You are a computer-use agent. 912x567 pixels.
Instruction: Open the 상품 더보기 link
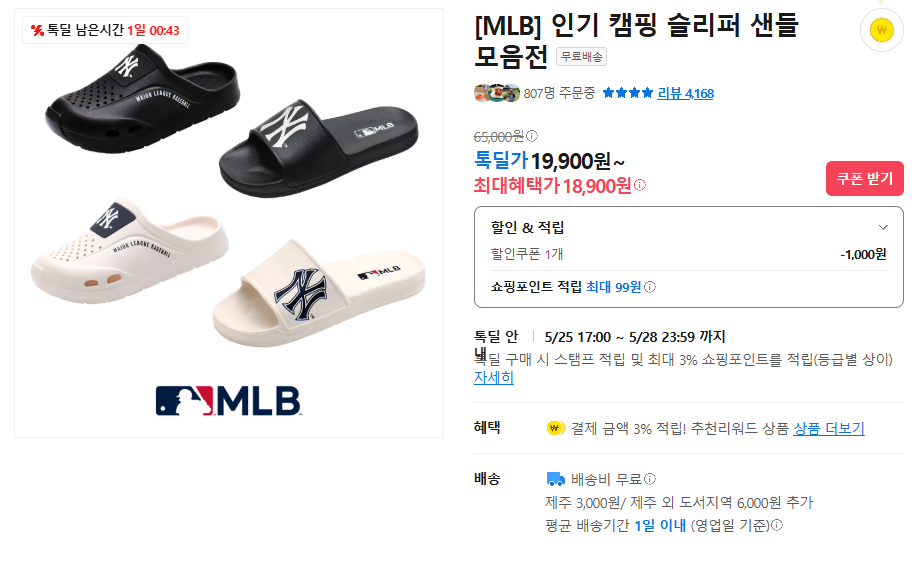pos(829,429)
